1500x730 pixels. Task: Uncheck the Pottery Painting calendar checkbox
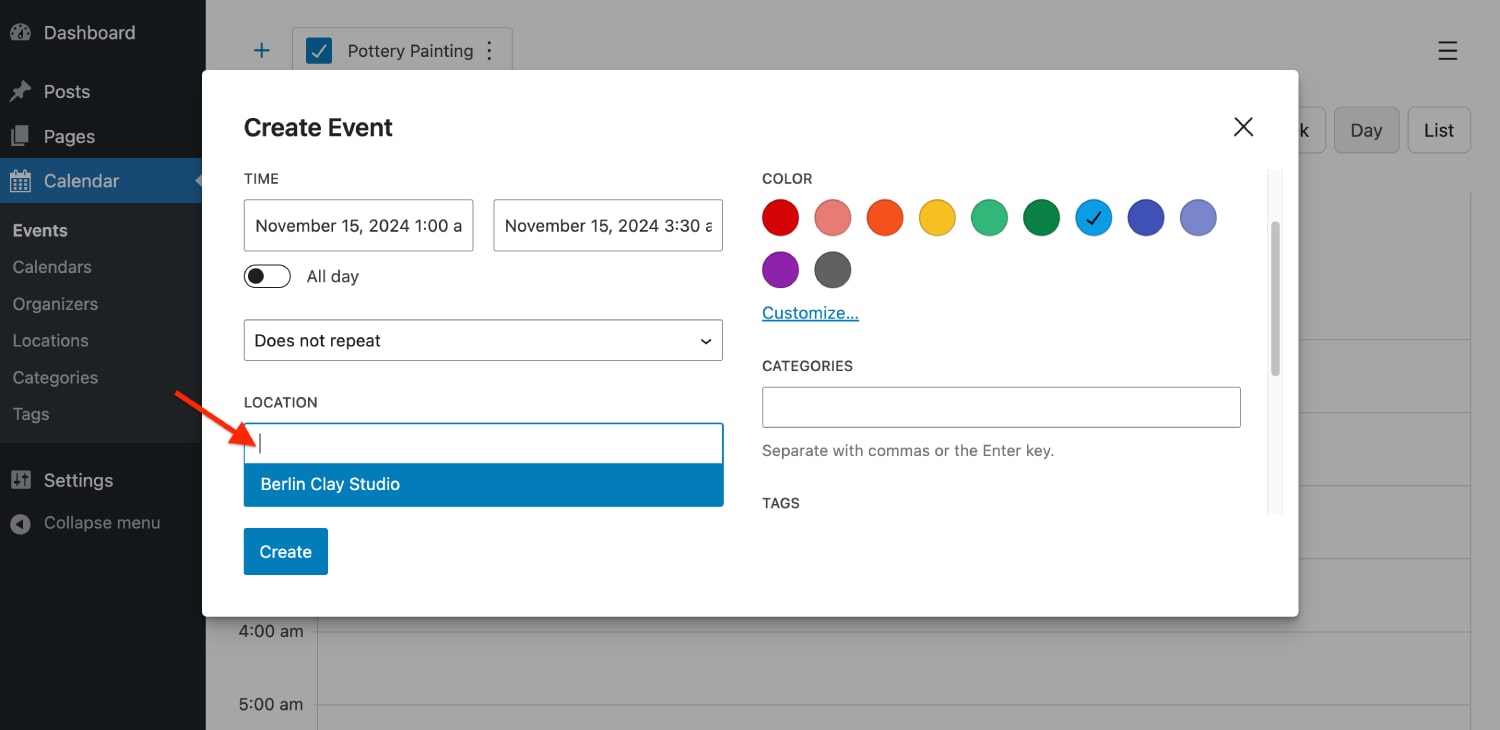click(x=319, y=50)
